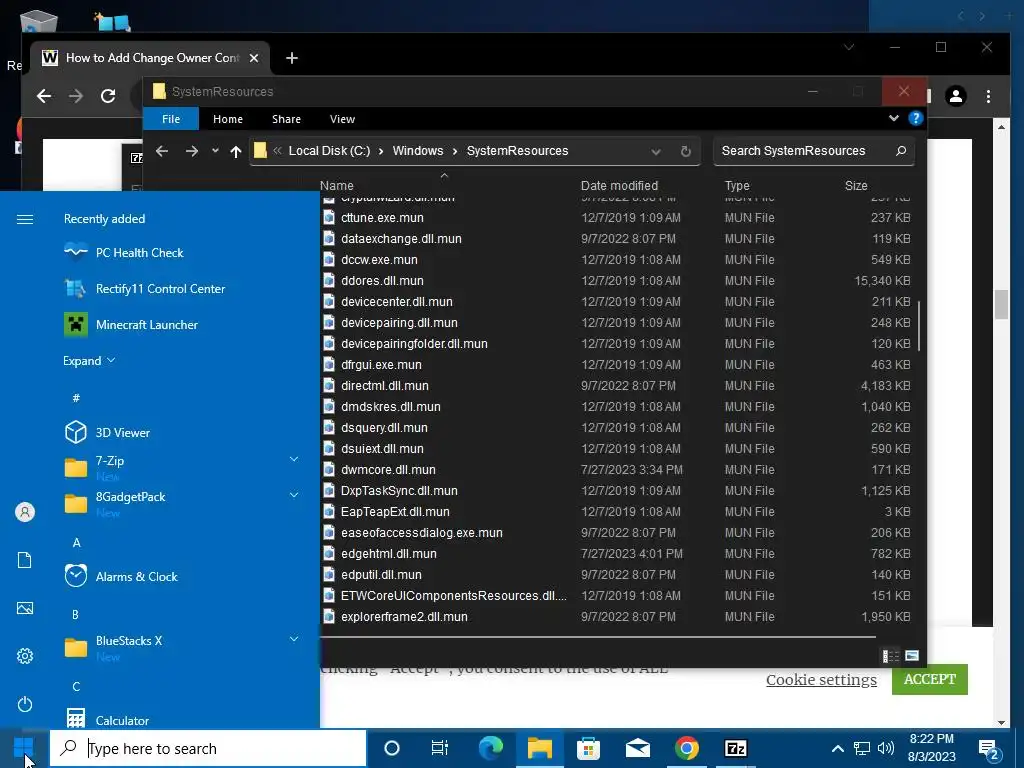Image resolution: width=1024 pixels, height=768 pixels.
Task: Open notification center icon
Action: click(x=989, y=750)
